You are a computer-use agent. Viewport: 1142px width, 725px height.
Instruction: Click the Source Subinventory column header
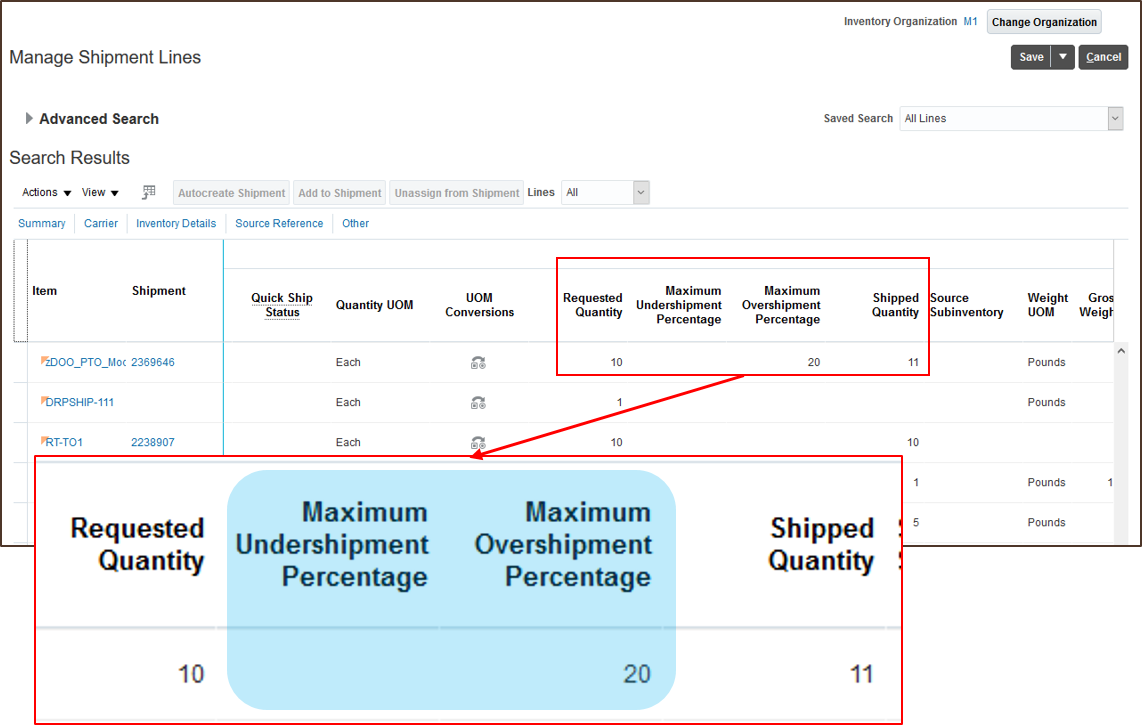click(x=966, y=305)
